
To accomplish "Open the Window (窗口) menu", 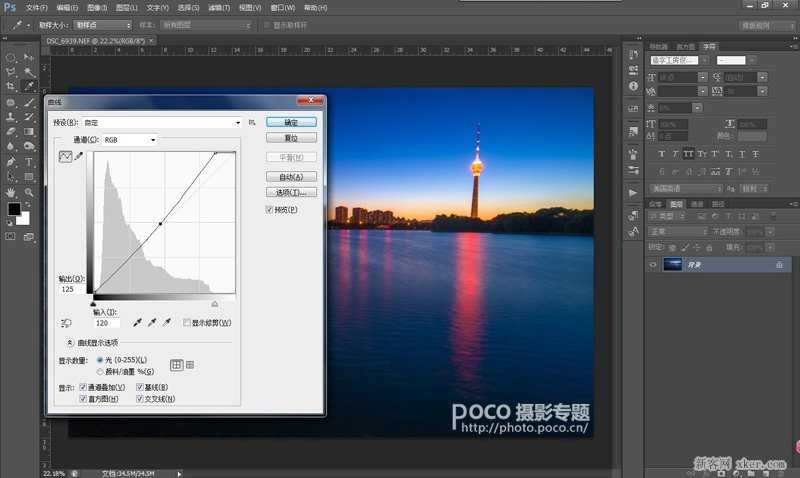I will (283, 8).
